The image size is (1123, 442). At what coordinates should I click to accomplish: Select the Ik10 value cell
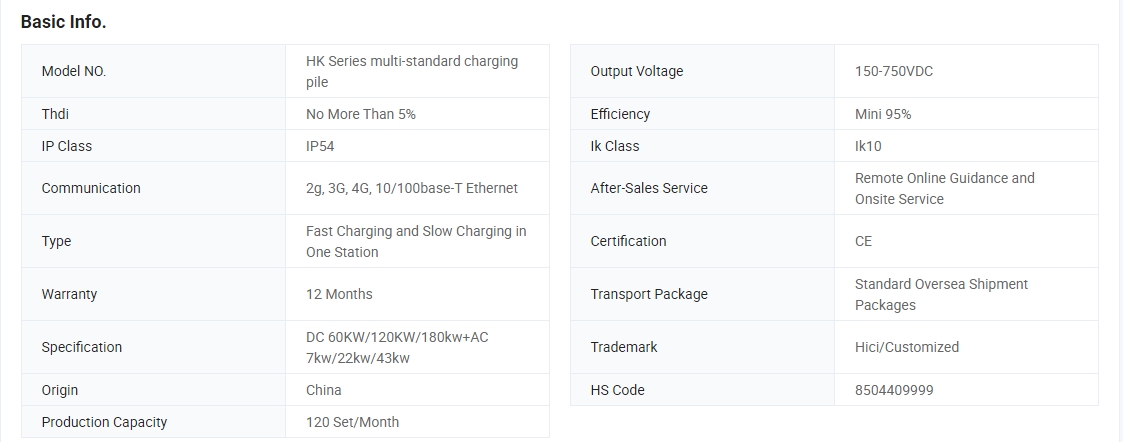click(966, 145)
